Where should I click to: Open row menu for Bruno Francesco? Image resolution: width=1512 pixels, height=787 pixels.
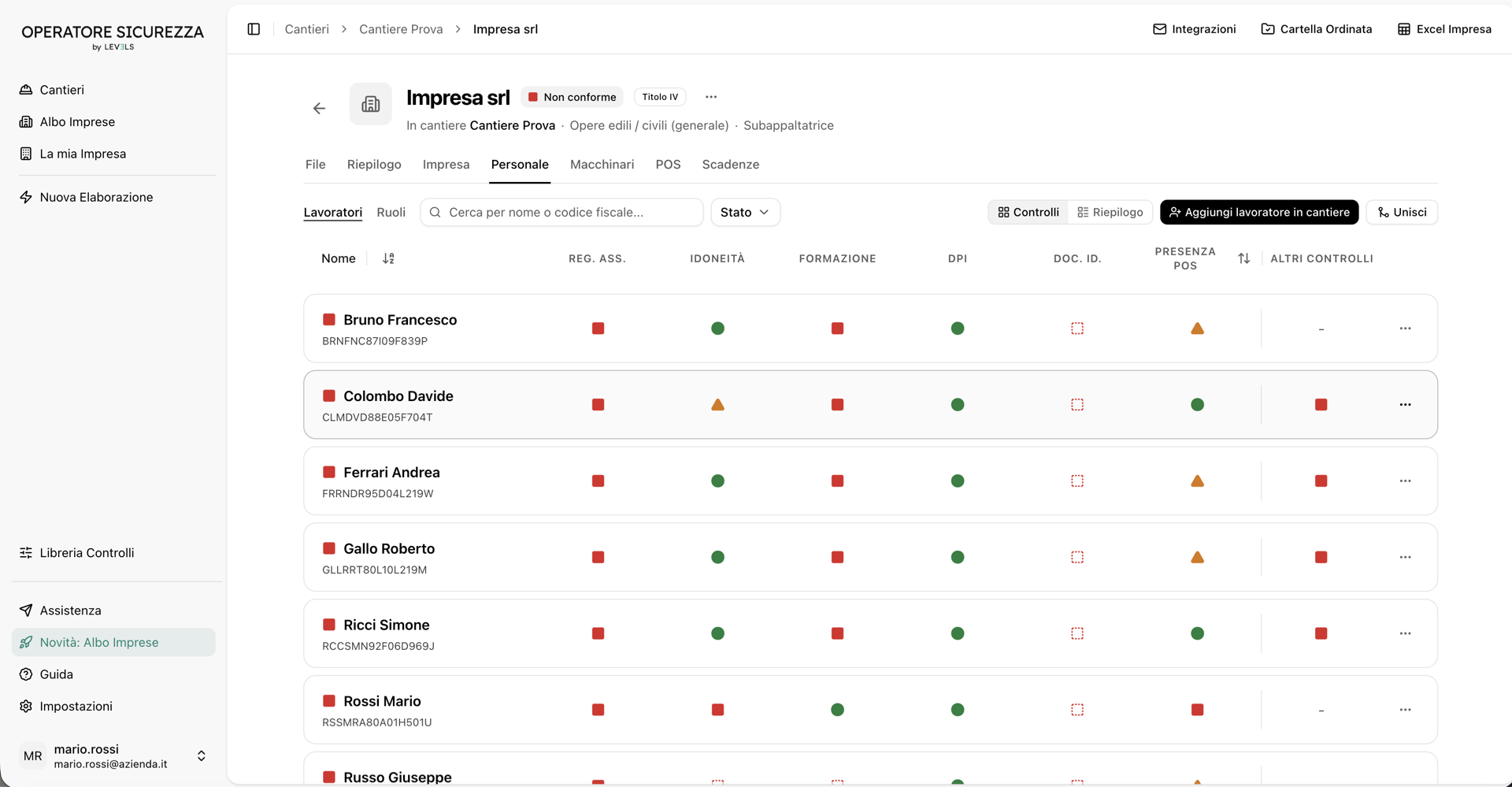point(1405,329)
